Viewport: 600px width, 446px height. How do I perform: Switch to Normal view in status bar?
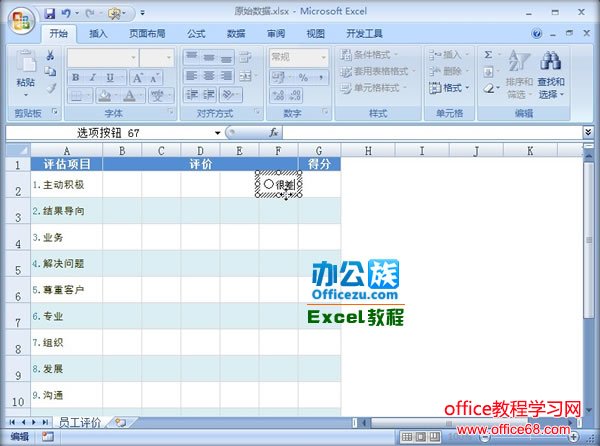coord(407,437)
